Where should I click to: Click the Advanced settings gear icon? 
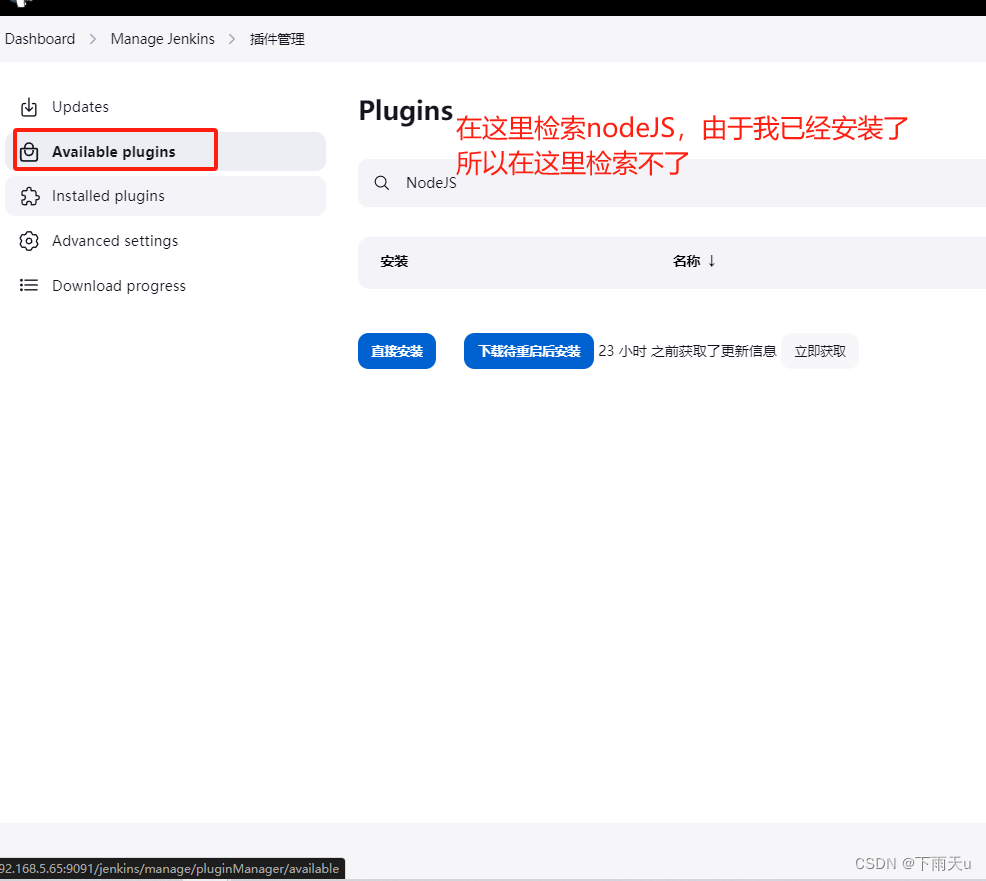tap(29, 241)
